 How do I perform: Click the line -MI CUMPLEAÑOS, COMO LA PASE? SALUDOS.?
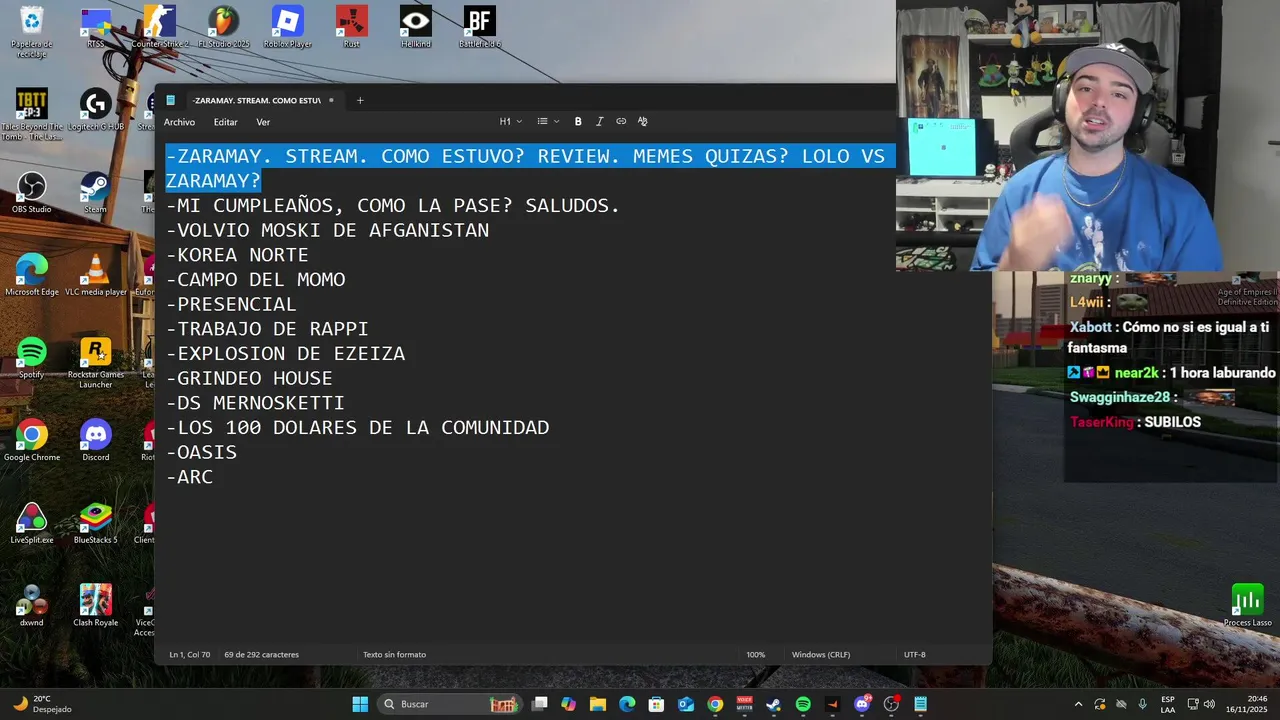[x=393, y=206]
